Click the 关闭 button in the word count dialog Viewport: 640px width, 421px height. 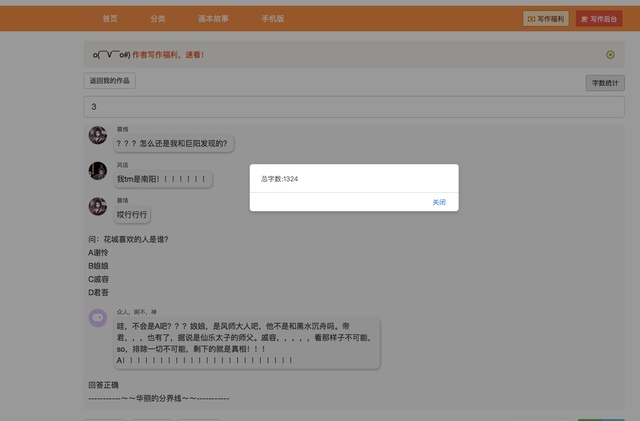pos(438,202)
